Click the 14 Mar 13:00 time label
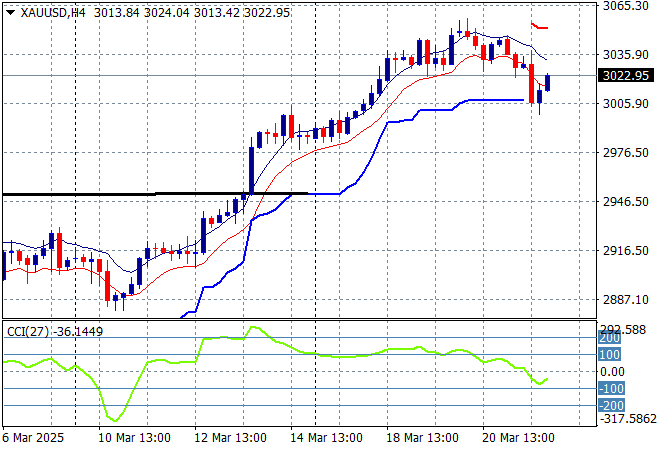The width and height of the screenshot is (660, 450). pos(326,438)
